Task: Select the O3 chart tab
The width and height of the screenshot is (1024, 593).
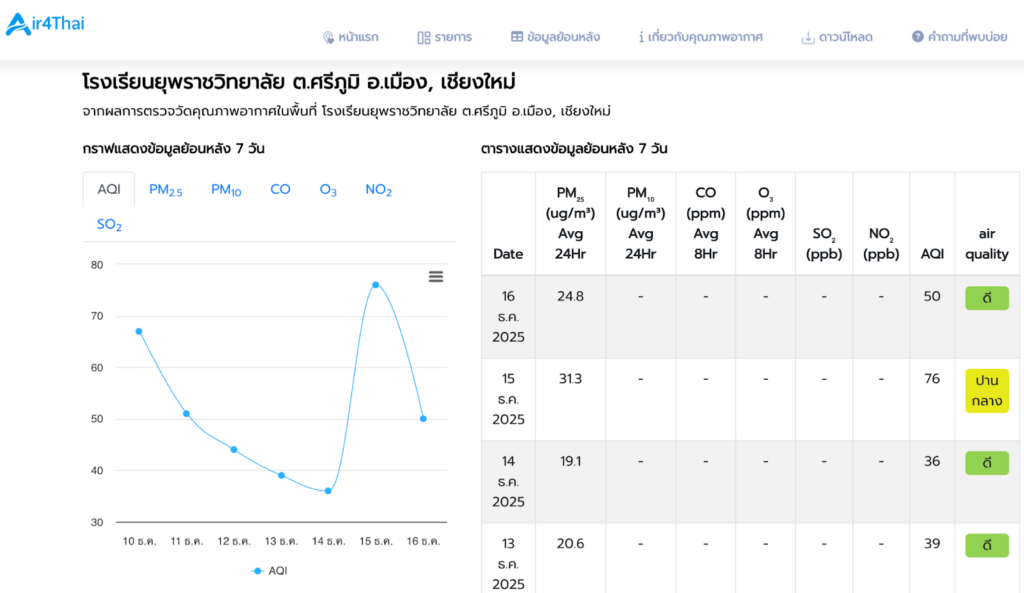Action: (328, 190)
